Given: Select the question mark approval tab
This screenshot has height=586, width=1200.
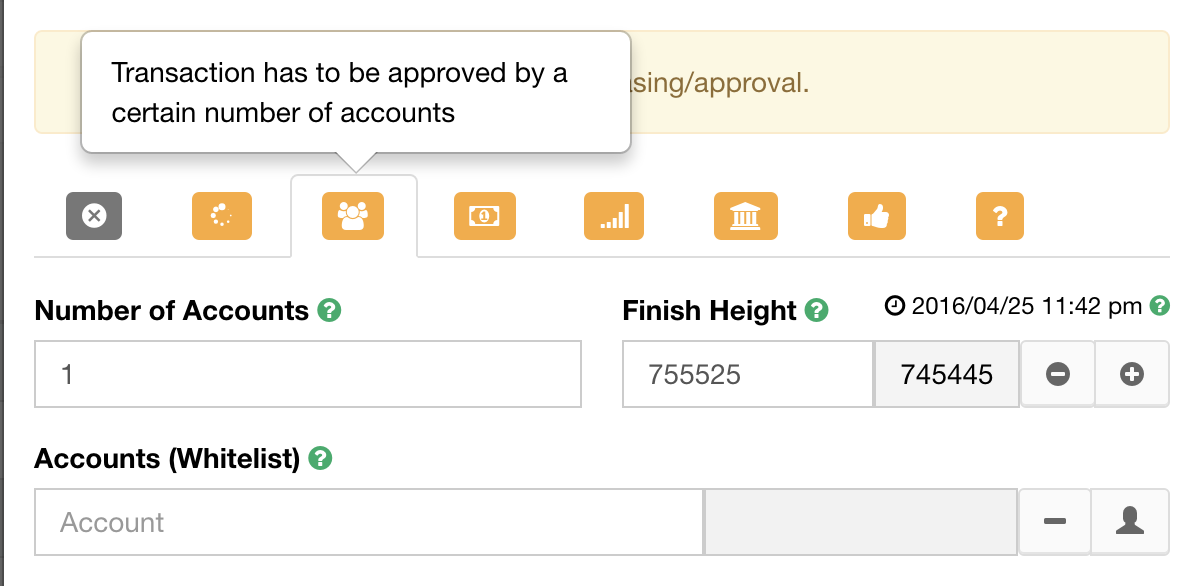Looking at the screenshot, I should pyautogui.click(x=1000, y=215).
